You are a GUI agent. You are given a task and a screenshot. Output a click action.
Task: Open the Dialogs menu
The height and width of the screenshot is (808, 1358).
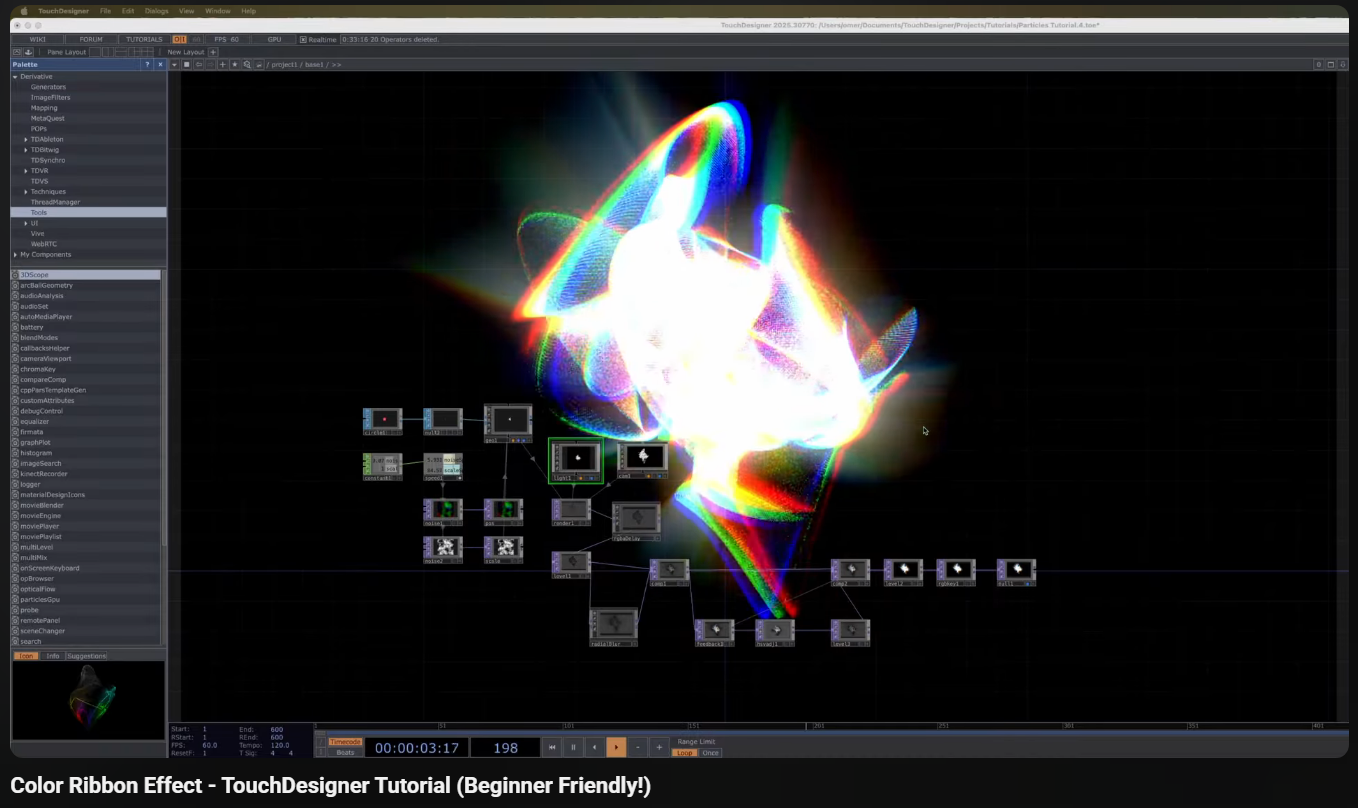point(156,11)
